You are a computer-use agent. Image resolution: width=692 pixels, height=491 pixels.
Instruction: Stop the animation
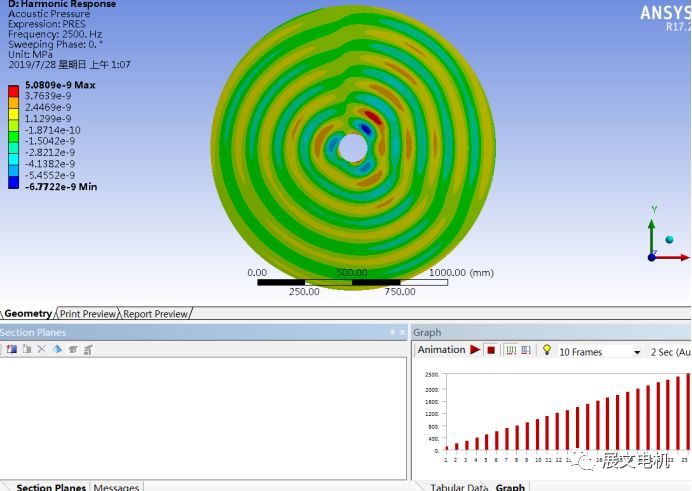pos(491,350)
